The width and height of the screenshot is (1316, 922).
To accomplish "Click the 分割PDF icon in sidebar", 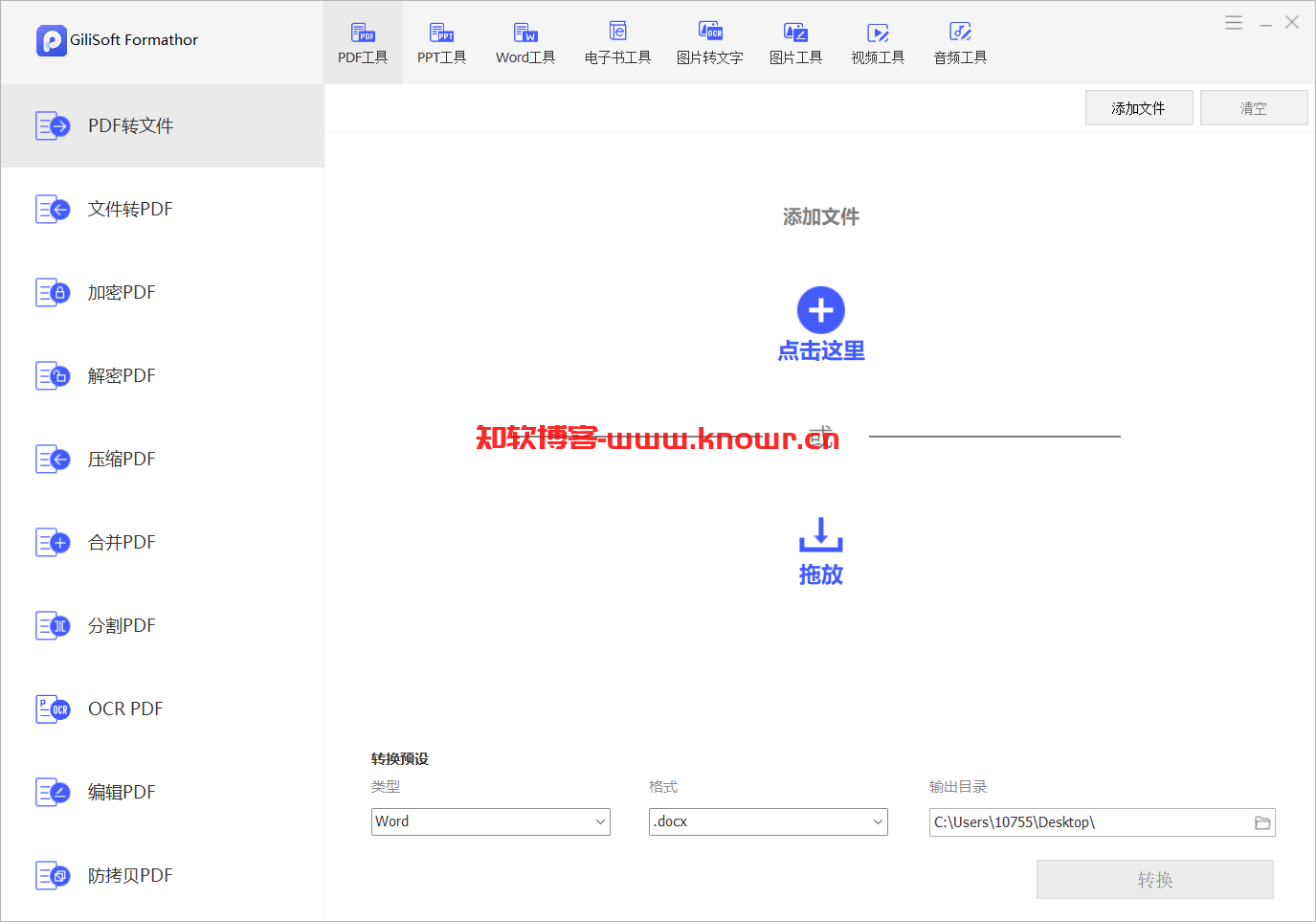I will tap(53, 625).
